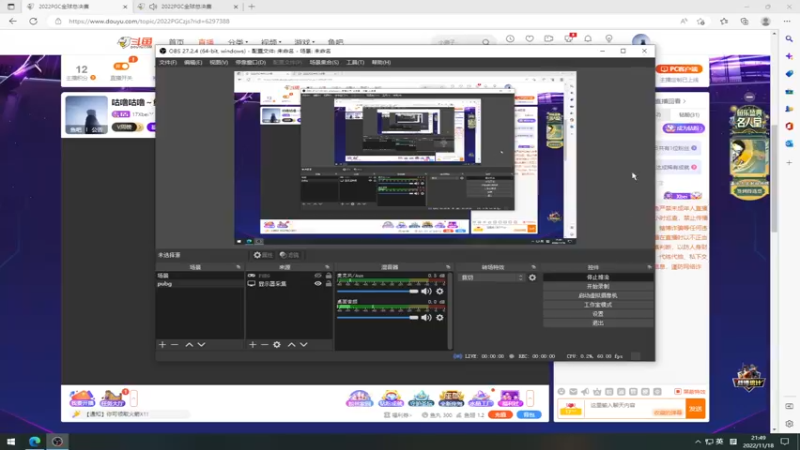Pop out scenes dock with corner icon
The image size is (800, 450).
pyautogui.click(x=238, y=267)
